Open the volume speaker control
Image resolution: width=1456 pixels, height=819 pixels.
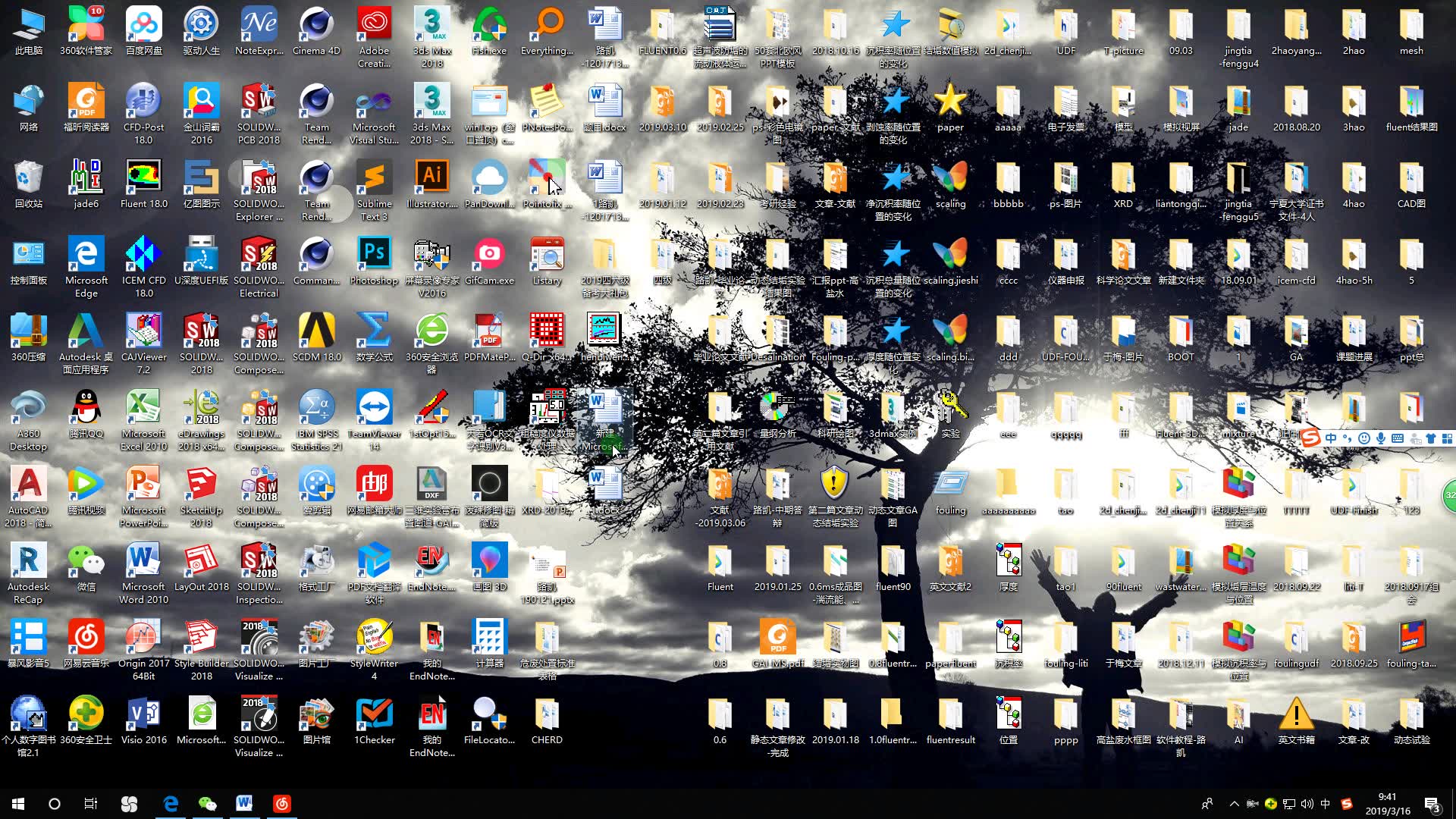[x=1307, y=804]
